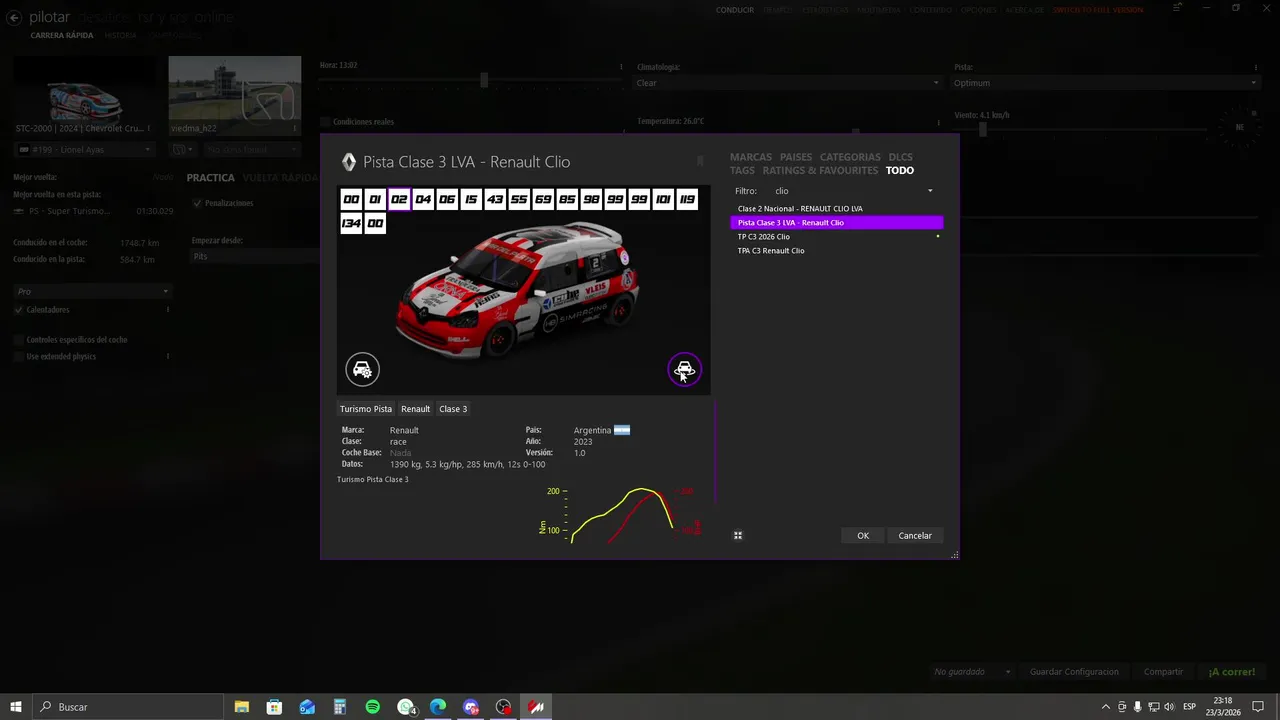
Task: Click the ¡A correr! button
Action: click(x=1231, y=672)
